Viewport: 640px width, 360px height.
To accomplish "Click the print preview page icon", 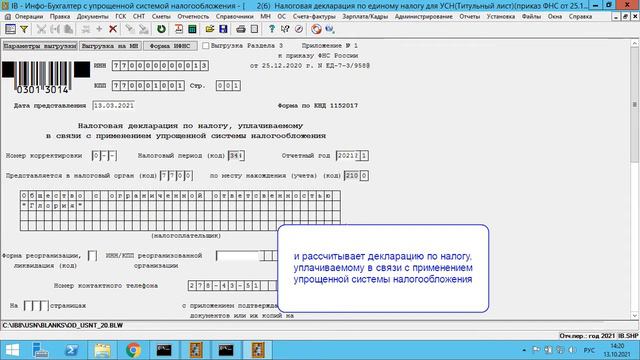I will 254,29.
